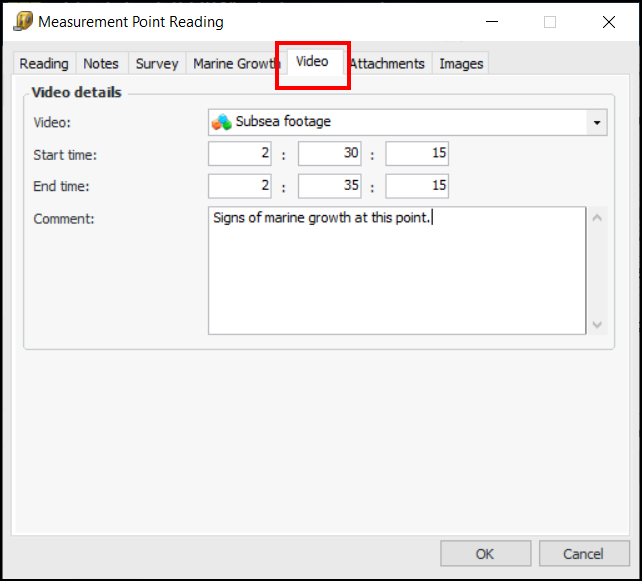This screenshot has width=642, height=581.
Task: Click the Subsea footage video icon
Action: pyautogui.click(x=221, y=122)
